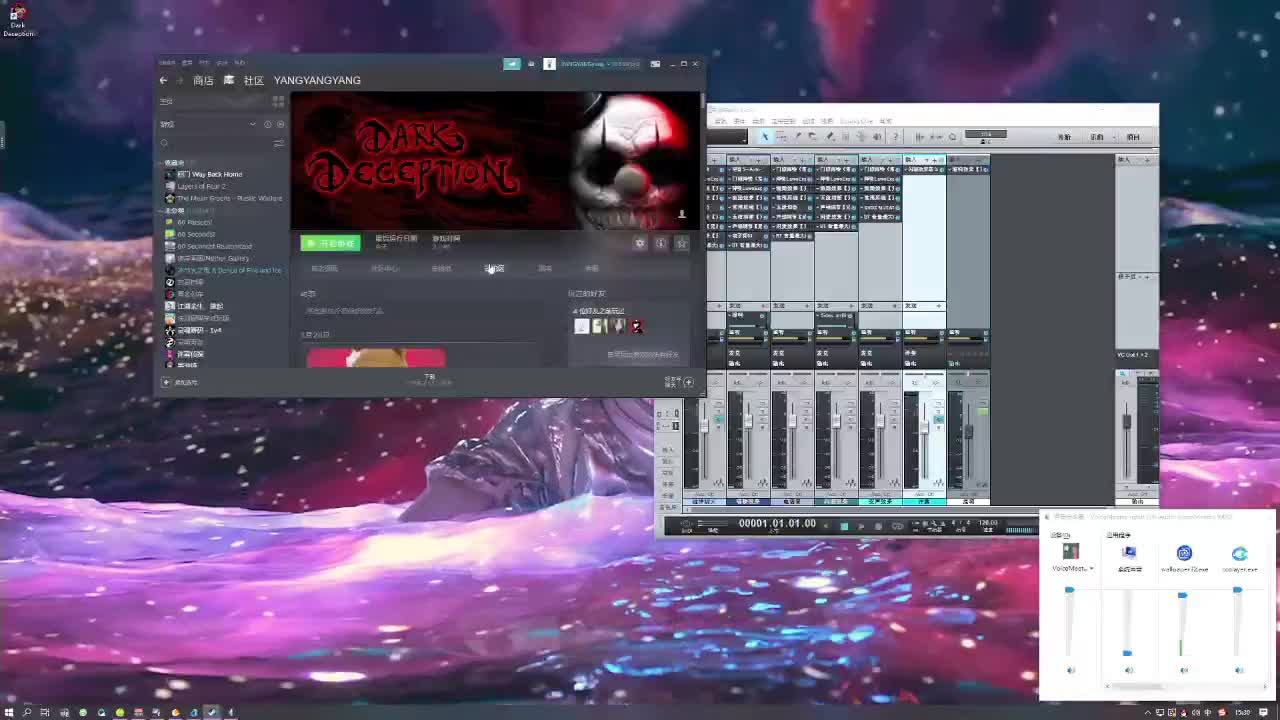Image resolution: width=1280 pixels, height=720 pixels.
Task: Click the transport time display 00001.01.01.00
Action: click(777, 524)
